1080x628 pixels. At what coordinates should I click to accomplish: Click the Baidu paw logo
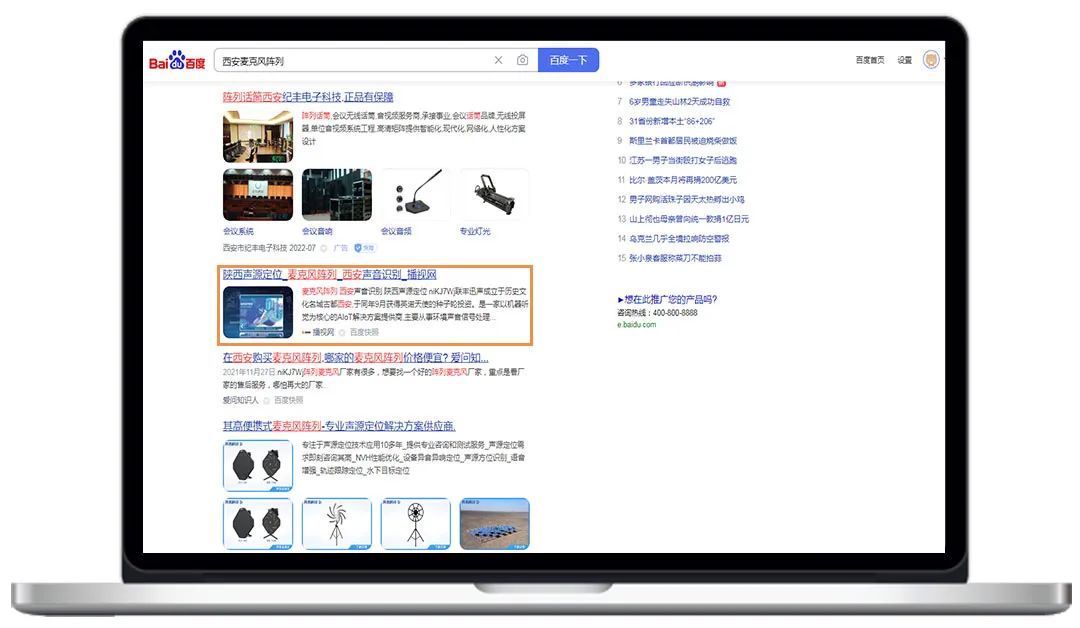click(177, 61)
